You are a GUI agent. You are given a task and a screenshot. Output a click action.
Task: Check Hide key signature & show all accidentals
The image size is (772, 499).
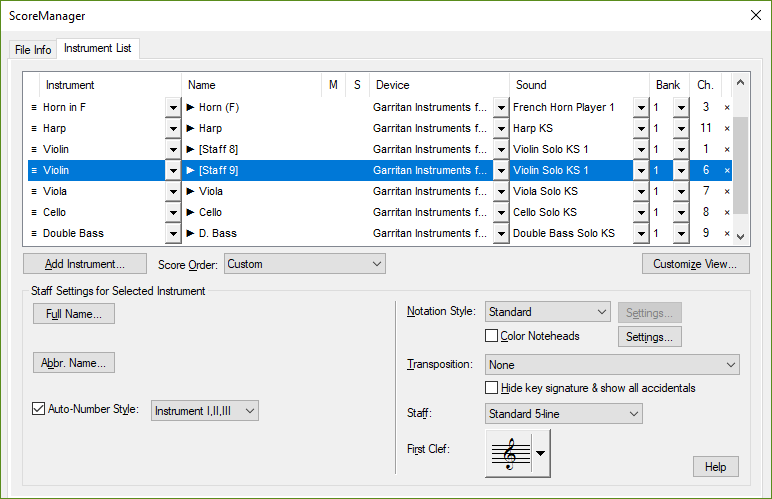tap(492, 388)
